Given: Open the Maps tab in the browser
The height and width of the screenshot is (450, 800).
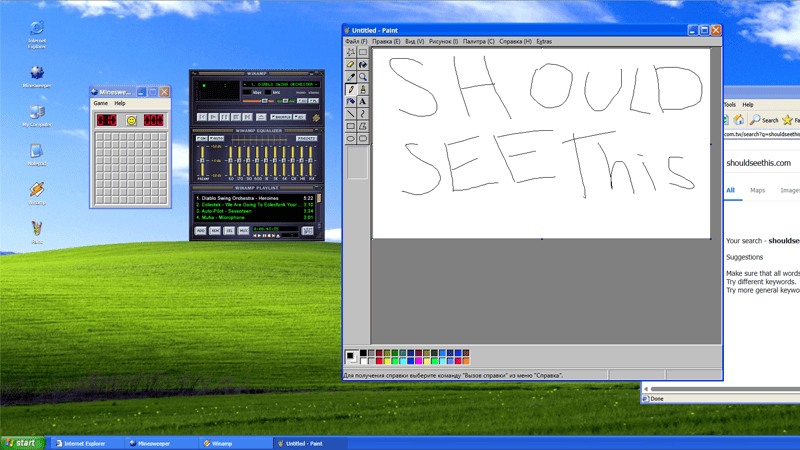Looking at the screenshot, I should [x=757, y=190].
